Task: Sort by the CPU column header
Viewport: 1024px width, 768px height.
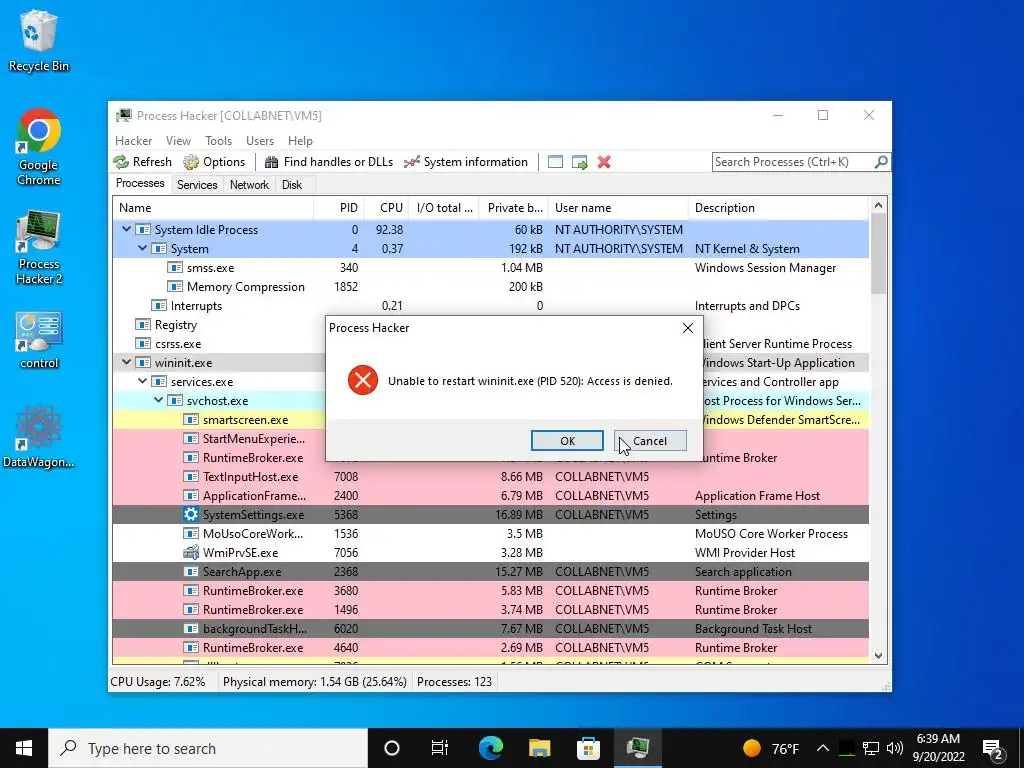Action: tap(387, 208)
